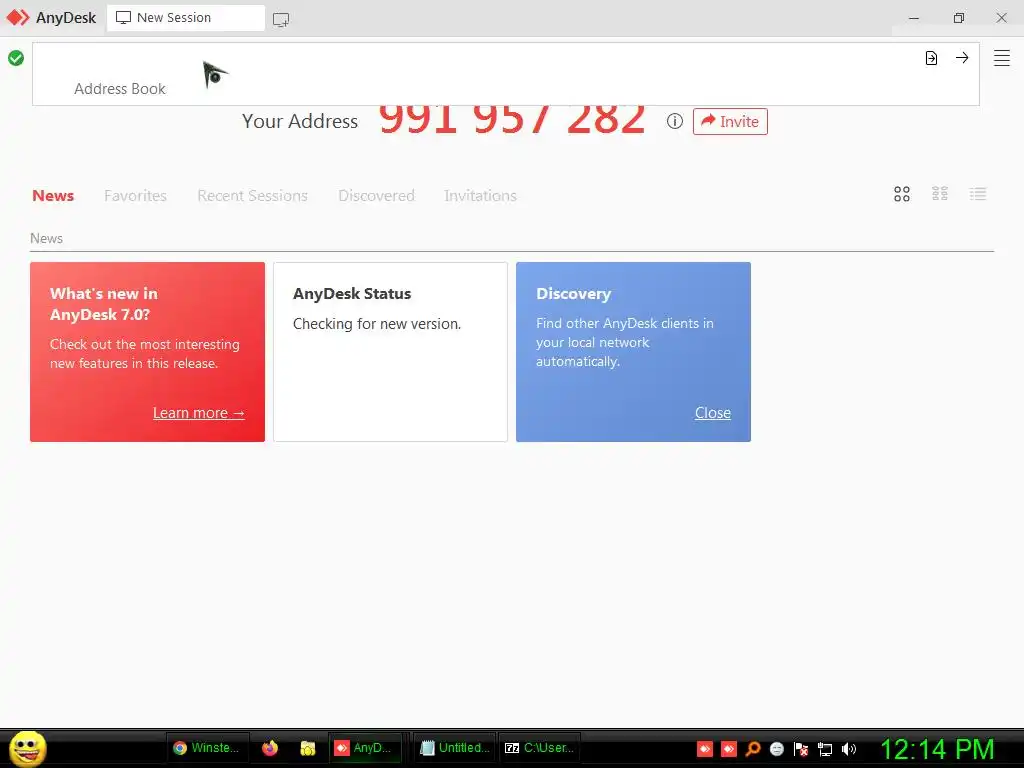Open the file explorer taskbar icon
Image resolution: width=1024 pixels, height=768 pixels.
tap(308, 748)
